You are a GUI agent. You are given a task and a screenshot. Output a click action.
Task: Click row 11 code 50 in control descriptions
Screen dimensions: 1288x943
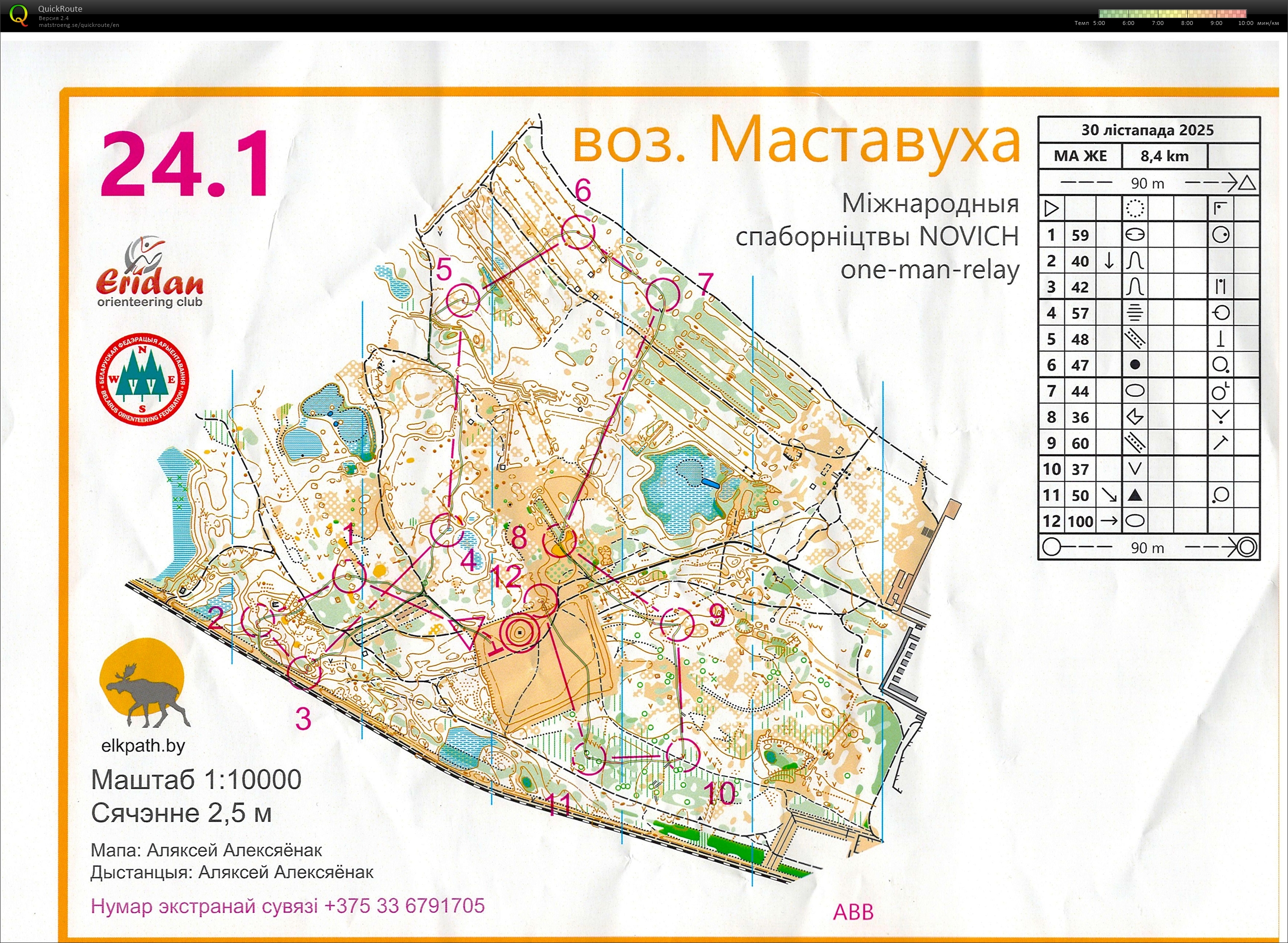coord(1079,495)
